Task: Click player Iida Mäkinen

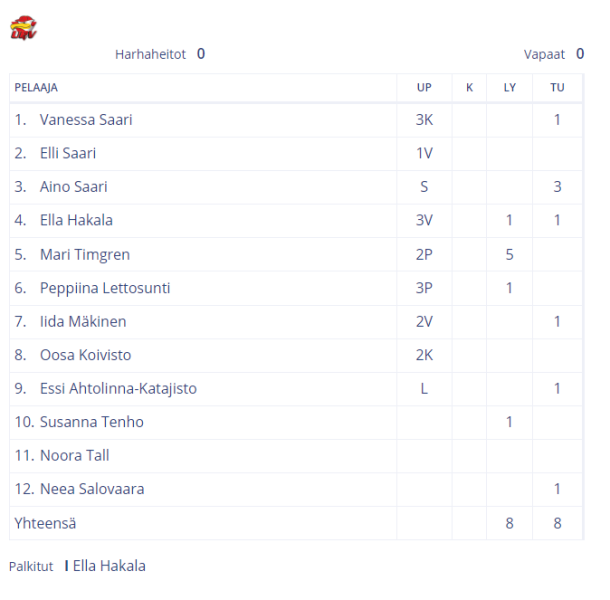Action: (83, 322)
